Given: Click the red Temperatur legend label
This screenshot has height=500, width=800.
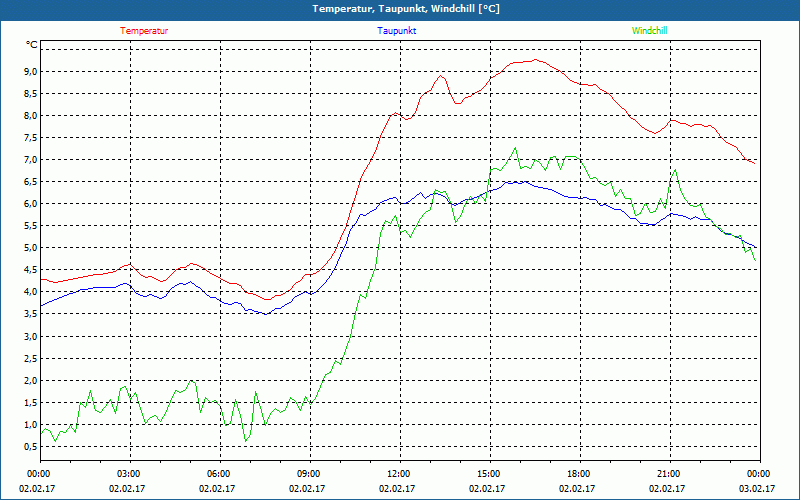Looking at the screenshot, I should point(144,31).
